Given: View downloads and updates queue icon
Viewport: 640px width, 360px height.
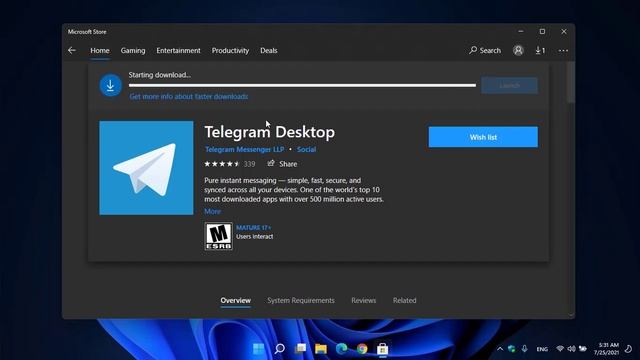Looking at the screenshot, I should pos(540,50).
